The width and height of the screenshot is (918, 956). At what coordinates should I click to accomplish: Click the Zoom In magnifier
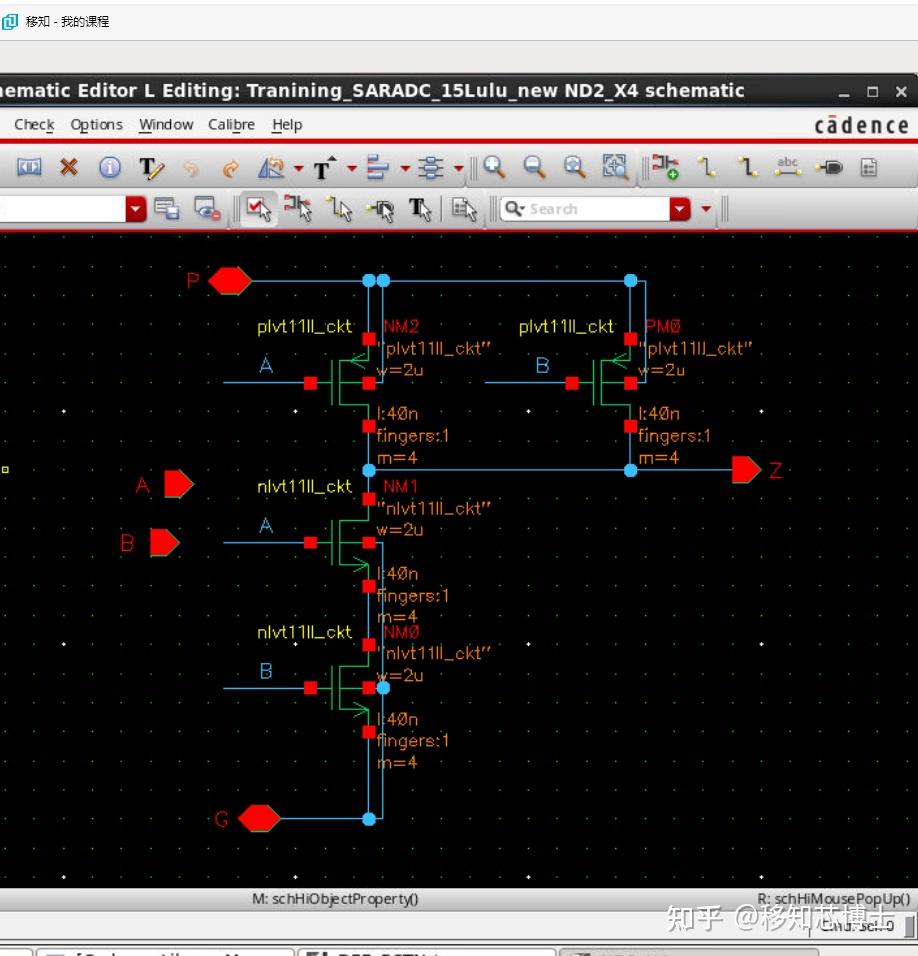click(494, 167)
